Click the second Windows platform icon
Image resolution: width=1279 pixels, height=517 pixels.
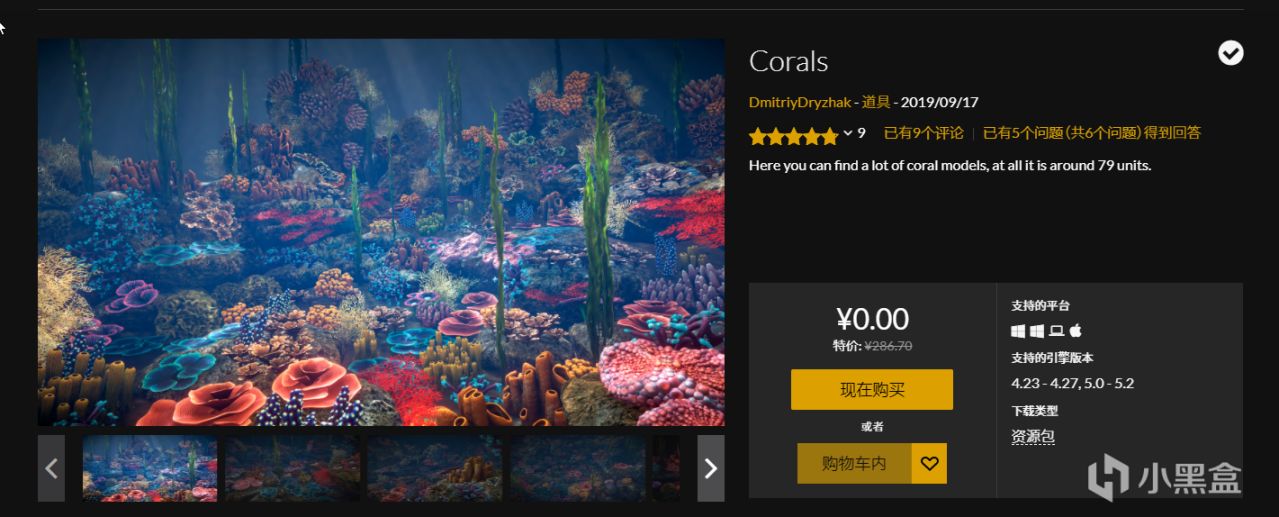click(x=1037, y=330)
